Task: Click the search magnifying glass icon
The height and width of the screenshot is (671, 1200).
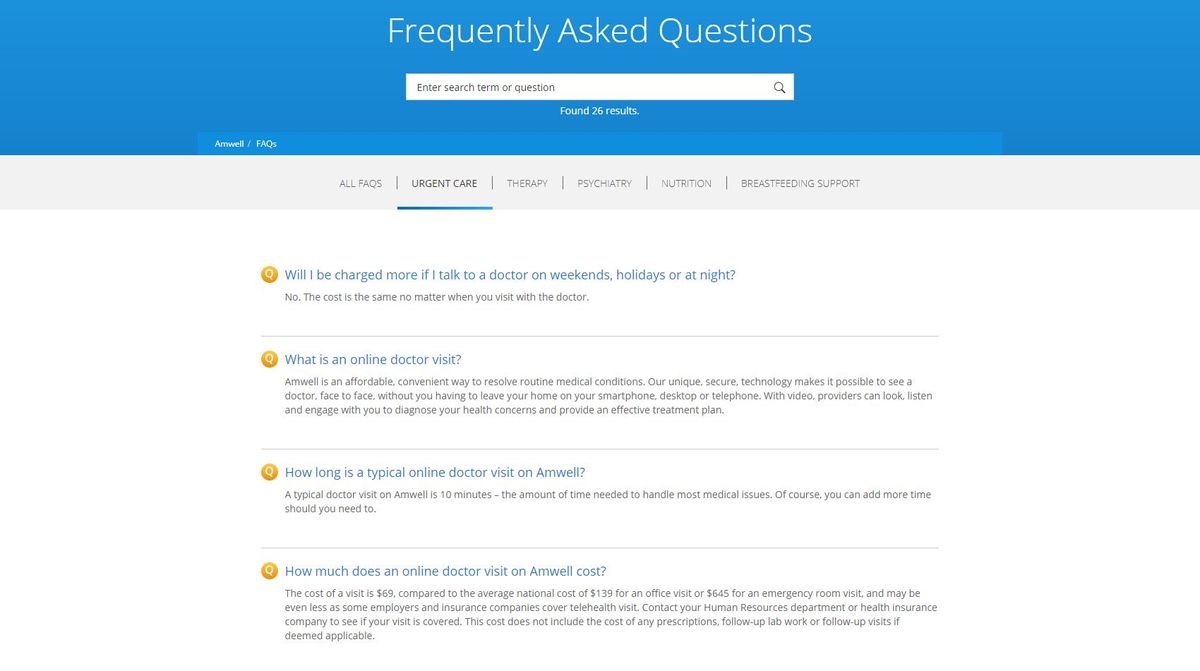Action: [779, 87]
